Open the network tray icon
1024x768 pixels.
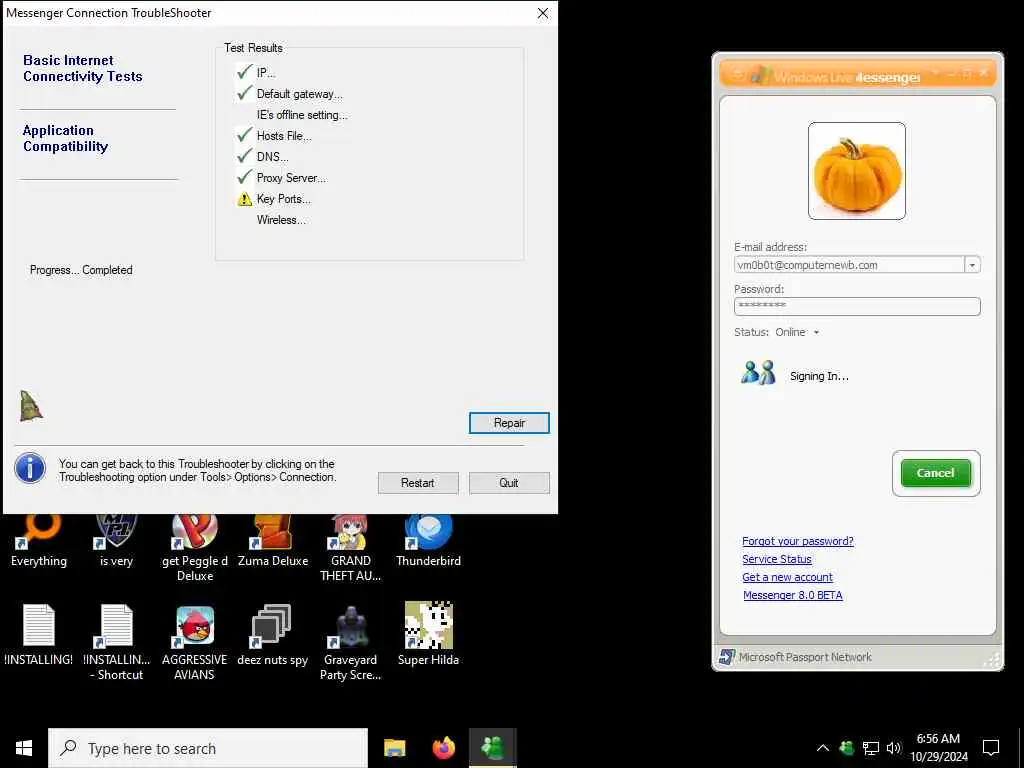[871, 748]
